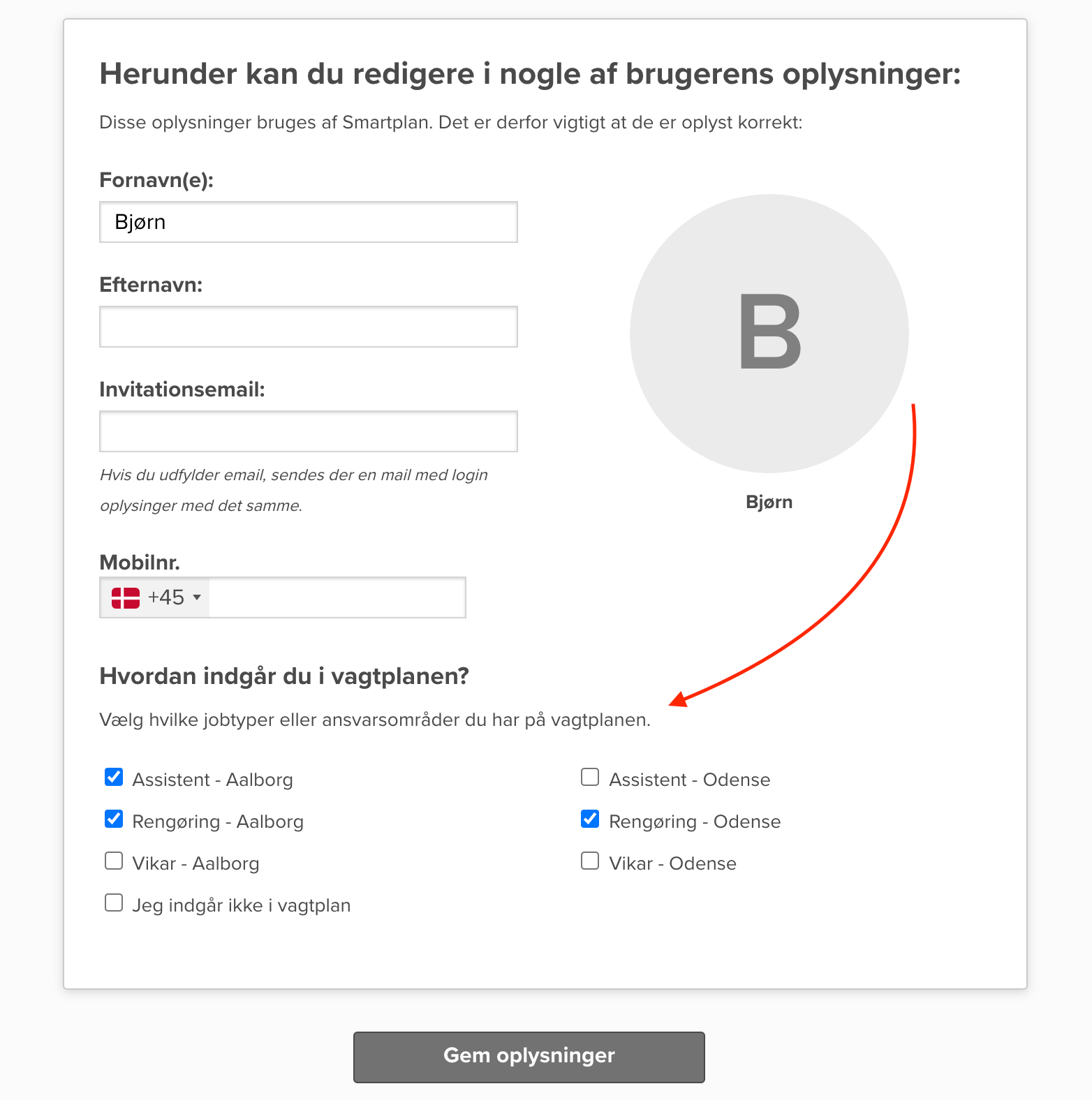Uncheck Rengøring - Aalborg checkbox
Viewport: 1092px width, 1100px height.
(114, 819)
